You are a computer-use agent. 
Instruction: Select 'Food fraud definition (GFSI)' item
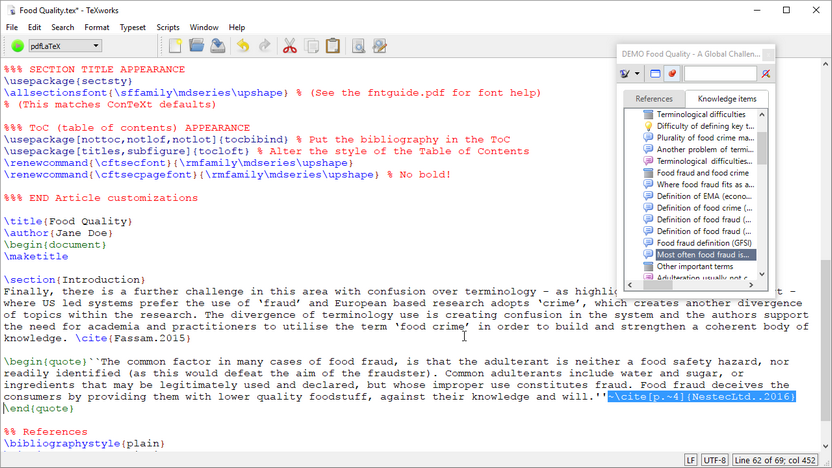coord(704,242)
